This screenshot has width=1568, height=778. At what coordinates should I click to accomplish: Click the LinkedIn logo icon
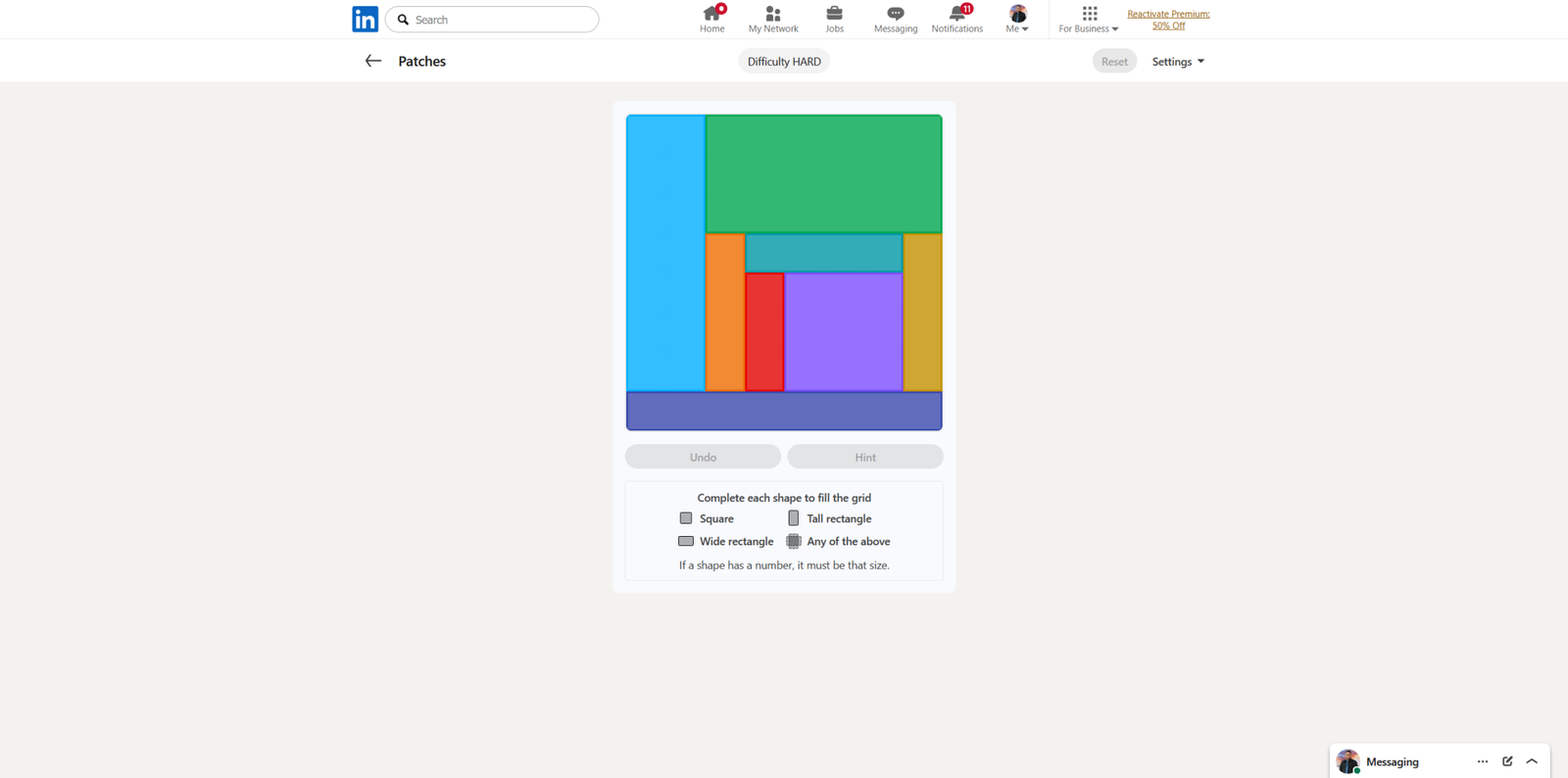(x=365, y=20)
